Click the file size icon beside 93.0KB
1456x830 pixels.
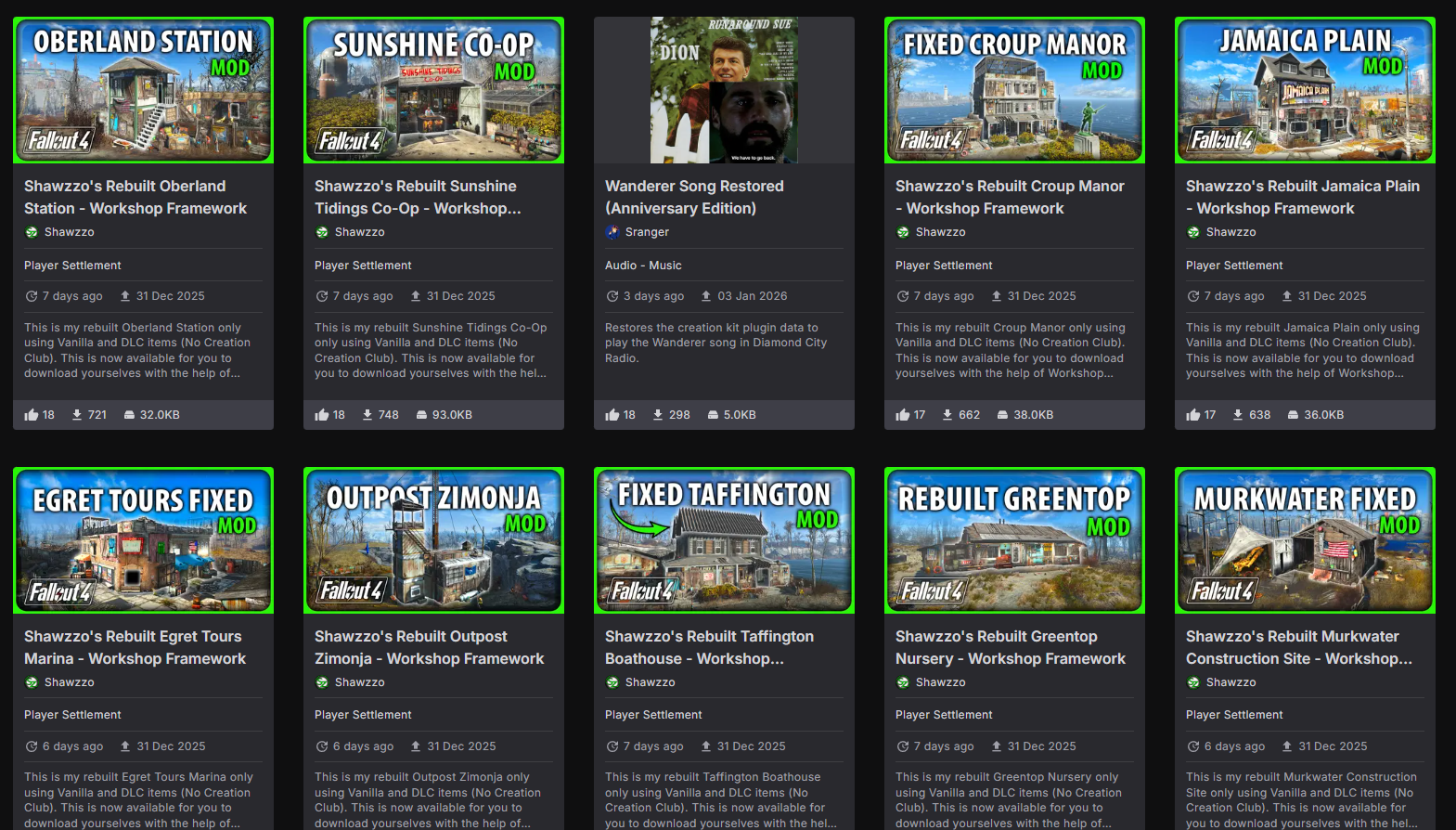click(x=421, y=415)
